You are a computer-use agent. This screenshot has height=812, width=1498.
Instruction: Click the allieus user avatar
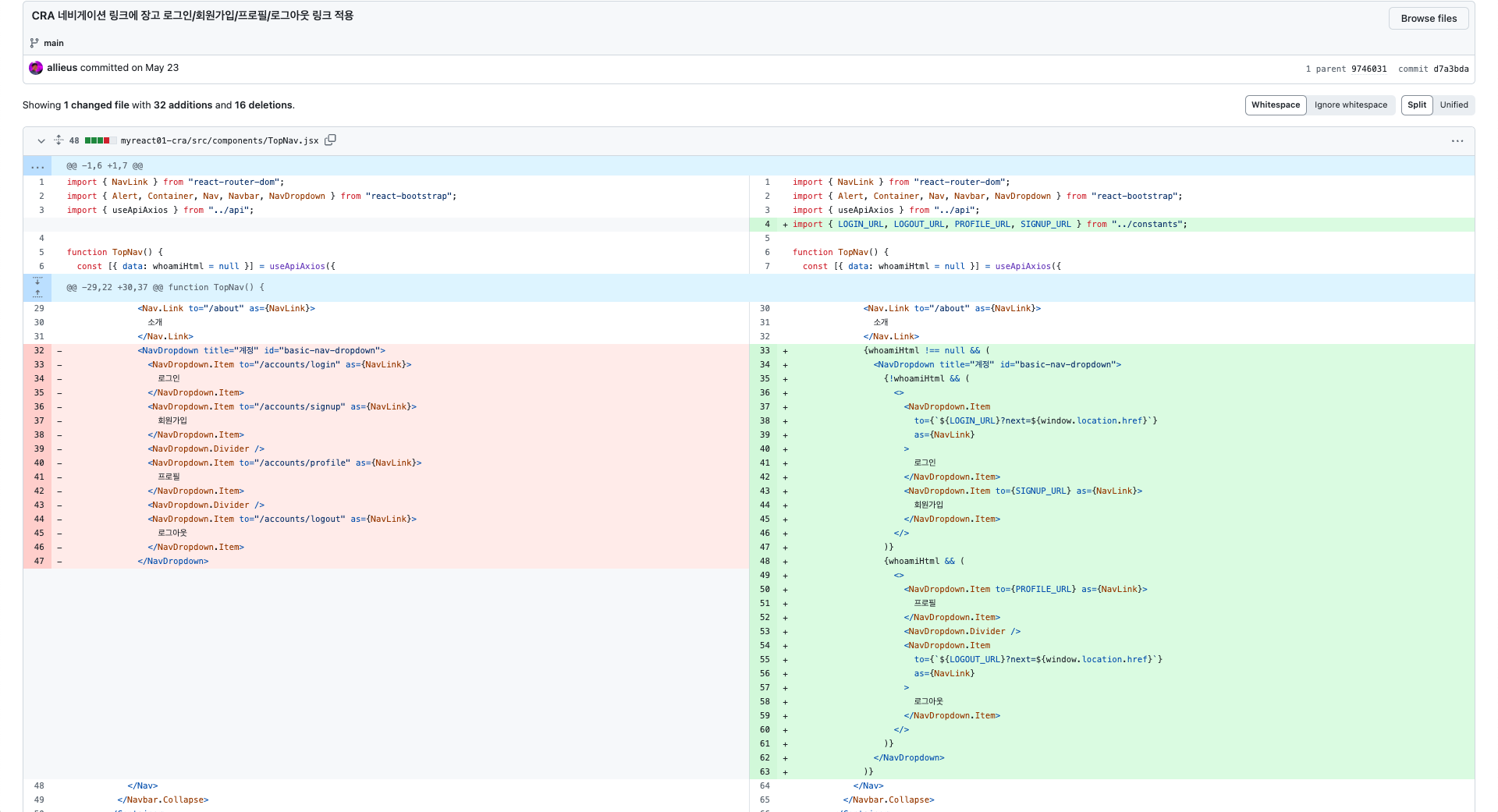pyautogui.click(x=36, y=68)
